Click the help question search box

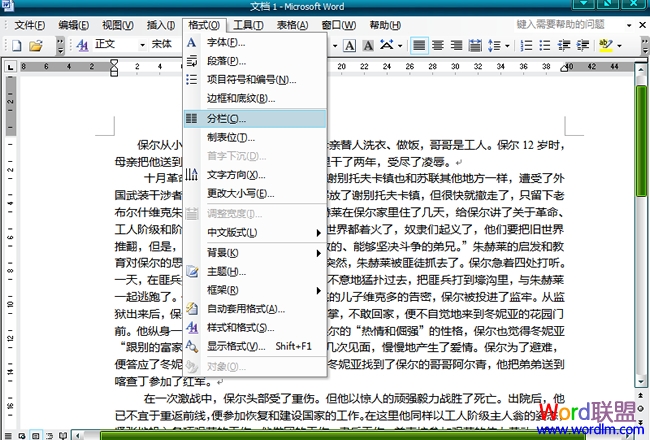click(568, 24)
